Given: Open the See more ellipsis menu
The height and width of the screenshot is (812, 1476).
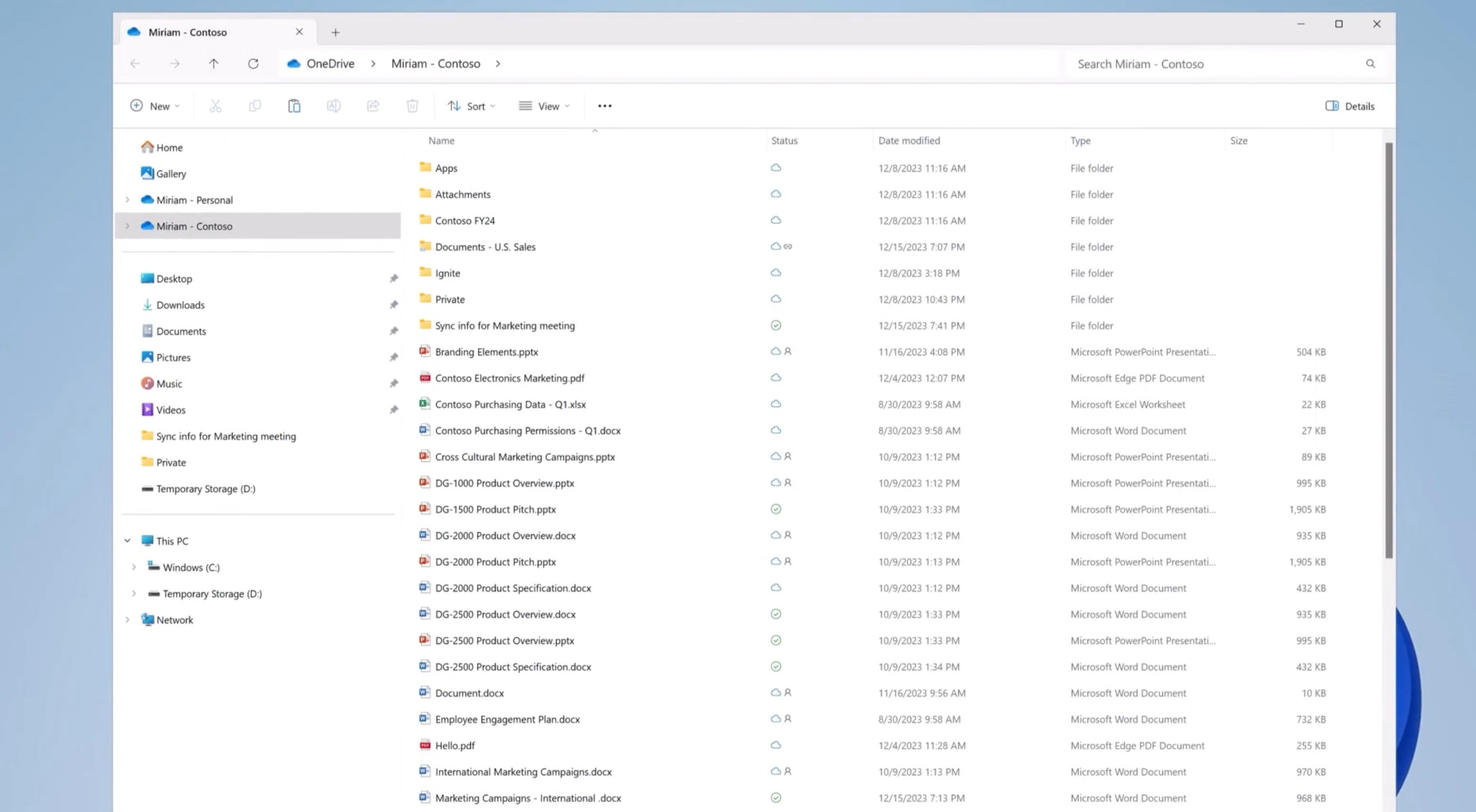Looking at the screenshot, I should (x=604, y=106).
